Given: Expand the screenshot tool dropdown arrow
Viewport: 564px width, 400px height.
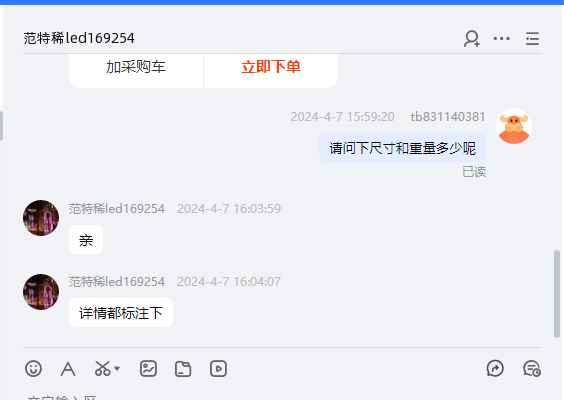Looking at the screenshot, I should [x=117, y=368].
